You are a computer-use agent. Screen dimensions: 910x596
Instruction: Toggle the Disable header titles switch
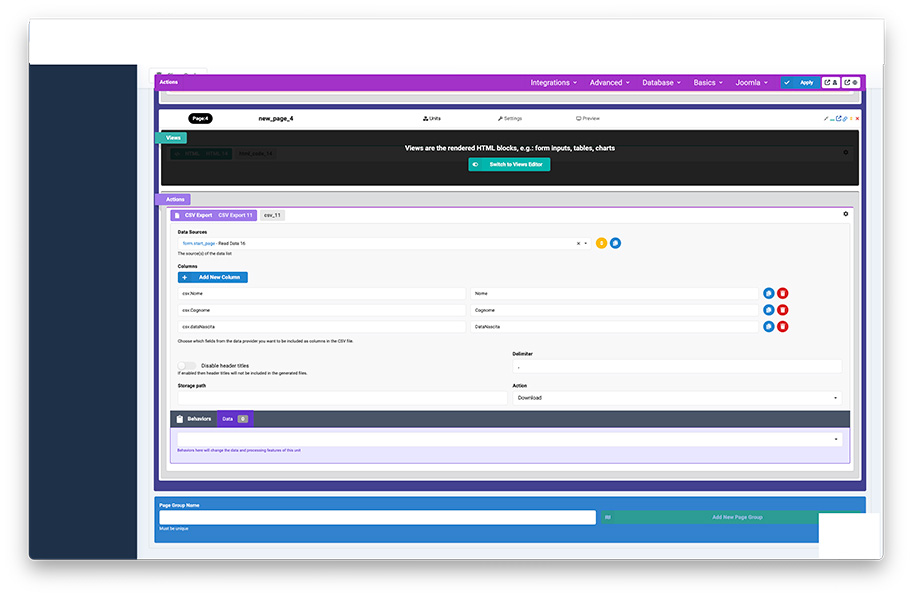click(x=187, y=366)
